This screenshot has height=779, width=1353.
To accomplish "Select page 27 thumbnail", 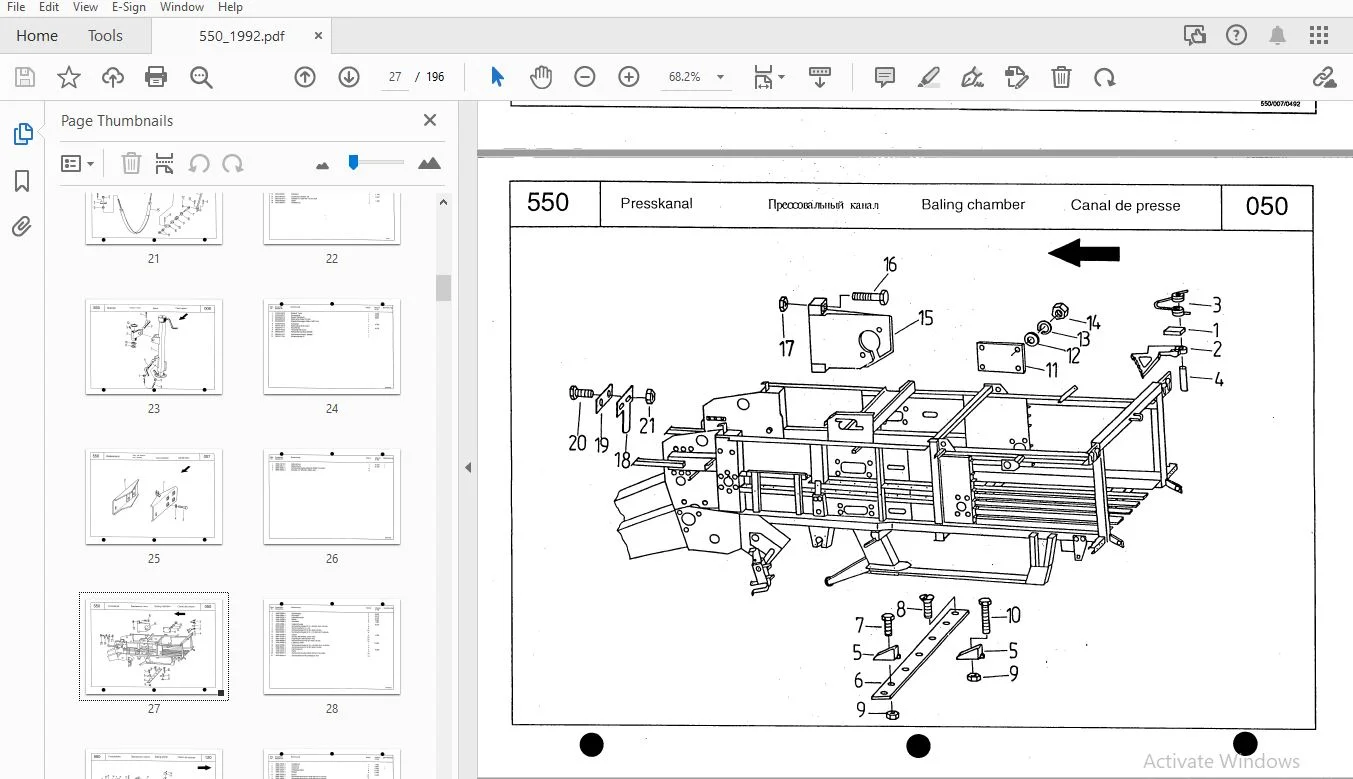I will pyautogui.click(x=154, y=646).
